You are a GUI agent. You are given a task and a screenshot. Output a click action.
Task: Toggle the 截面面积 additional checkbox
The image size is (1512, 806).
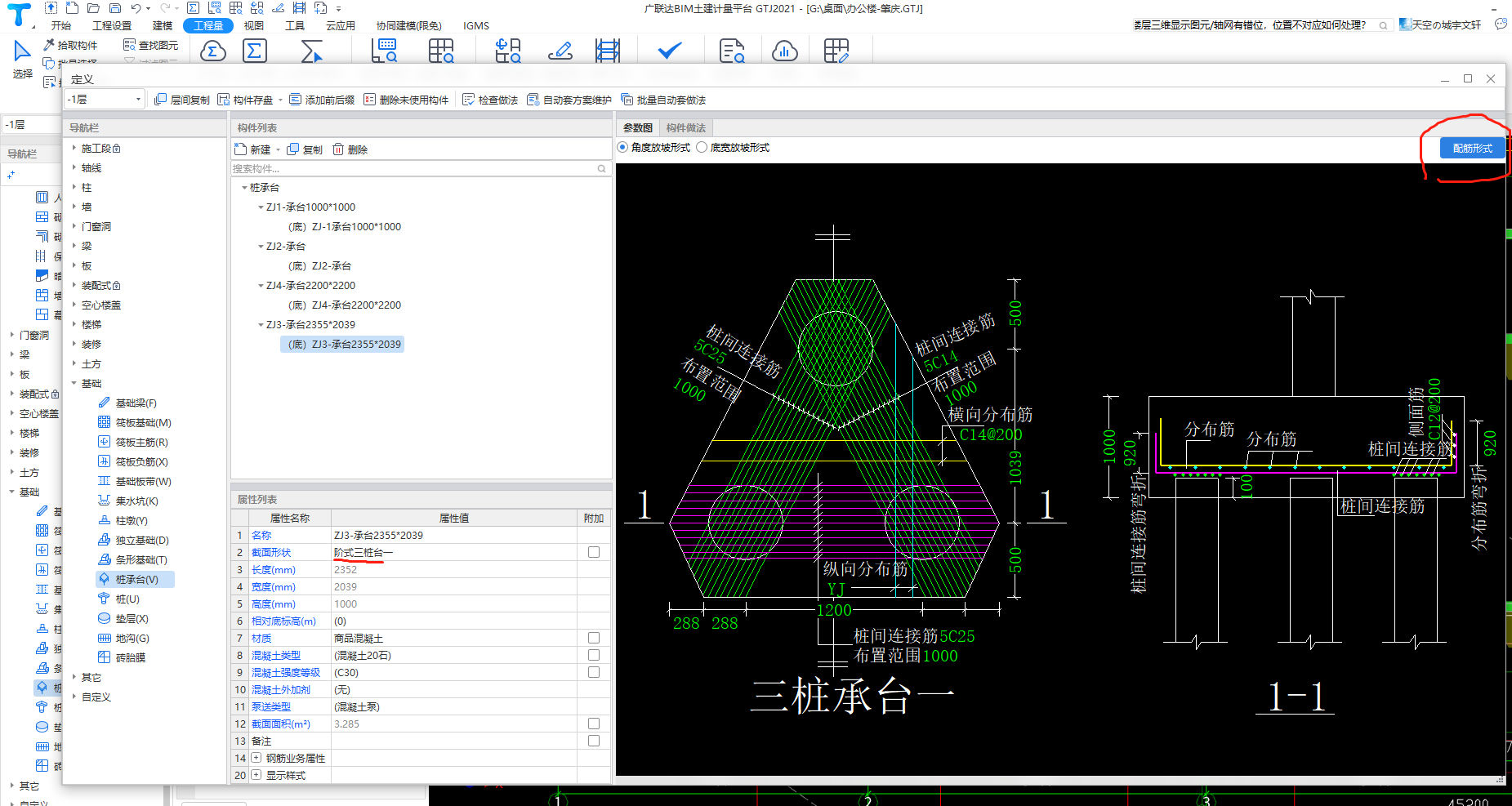[594, 724]
